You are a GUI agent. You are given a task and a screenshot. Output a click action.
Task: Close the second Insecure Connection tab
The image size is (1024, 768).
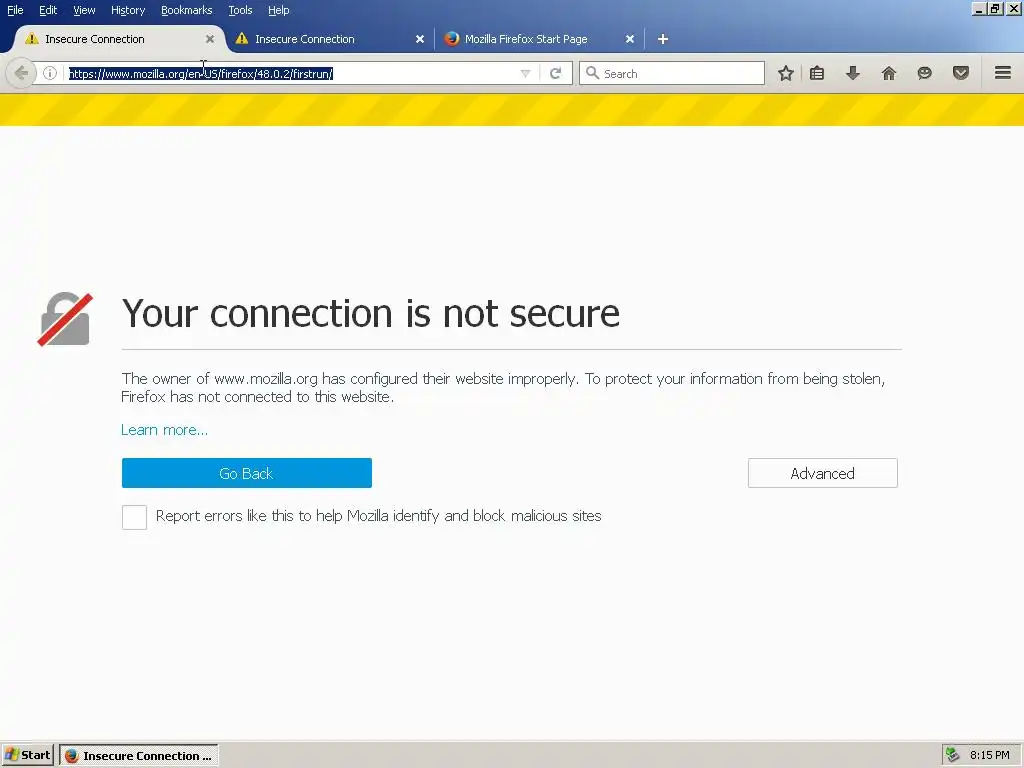420,39
